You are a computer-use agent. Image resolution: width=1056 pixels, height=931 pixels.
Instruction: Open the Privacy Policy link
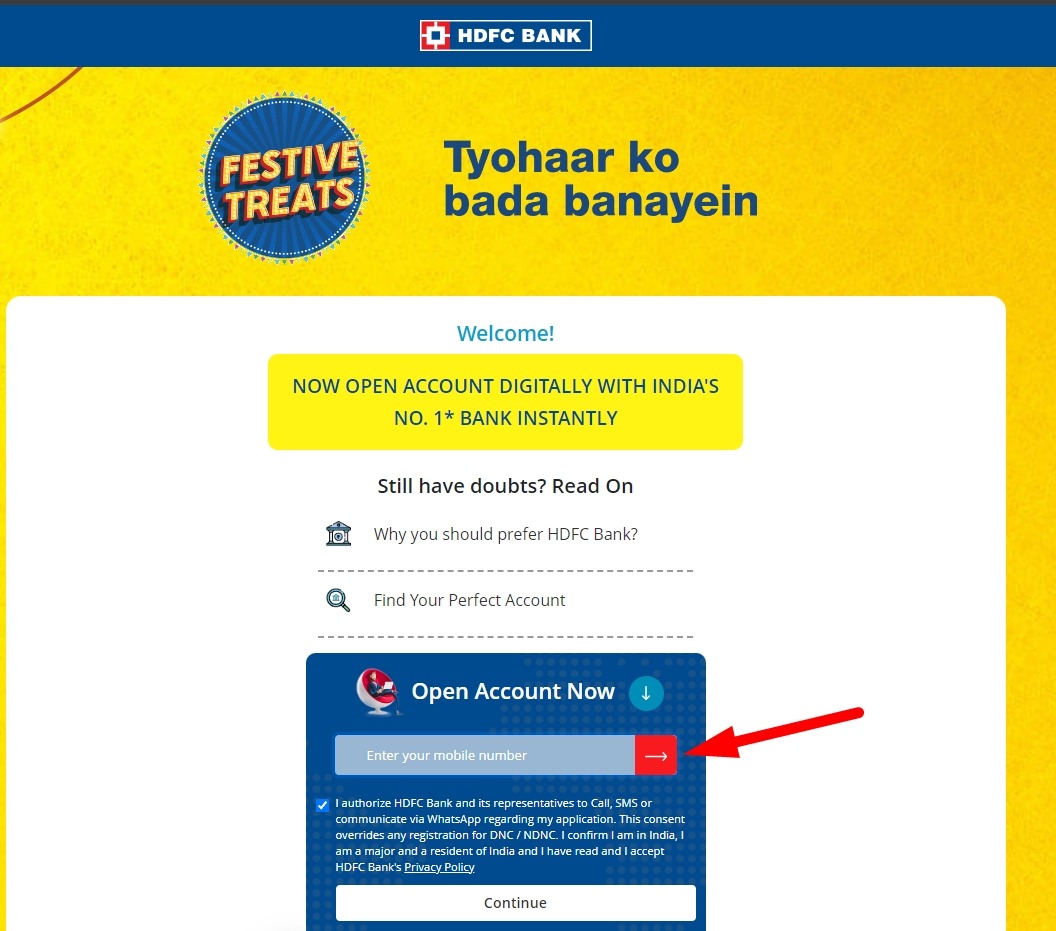pos(439,867)
